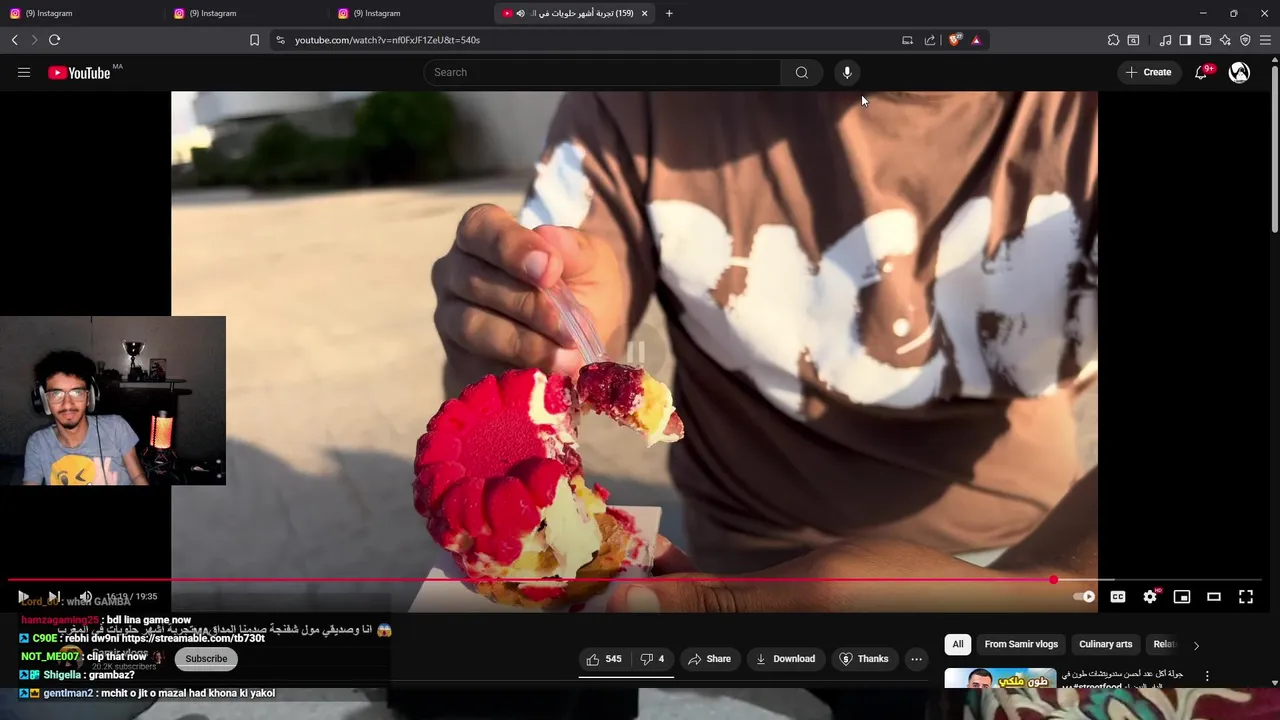Open the install app icon in the address bar

(x=907, y=40)
